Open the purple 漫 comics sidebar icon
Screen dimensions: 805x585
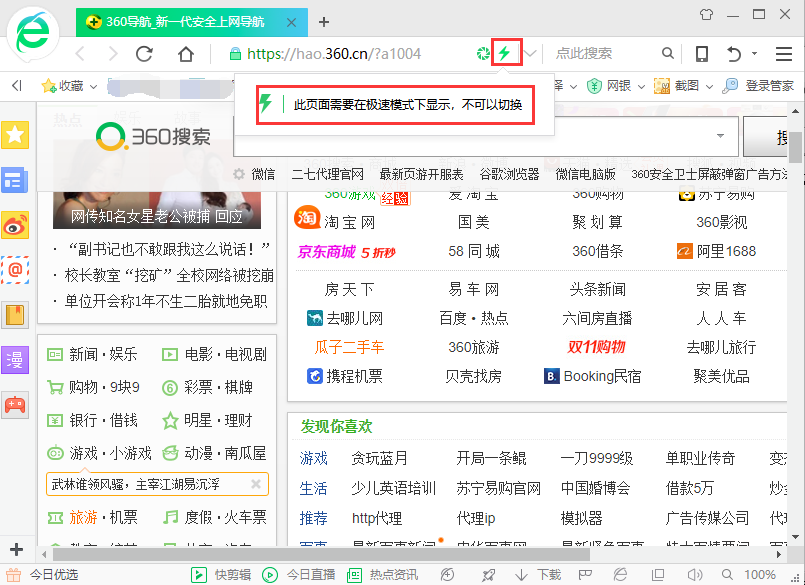15,360
